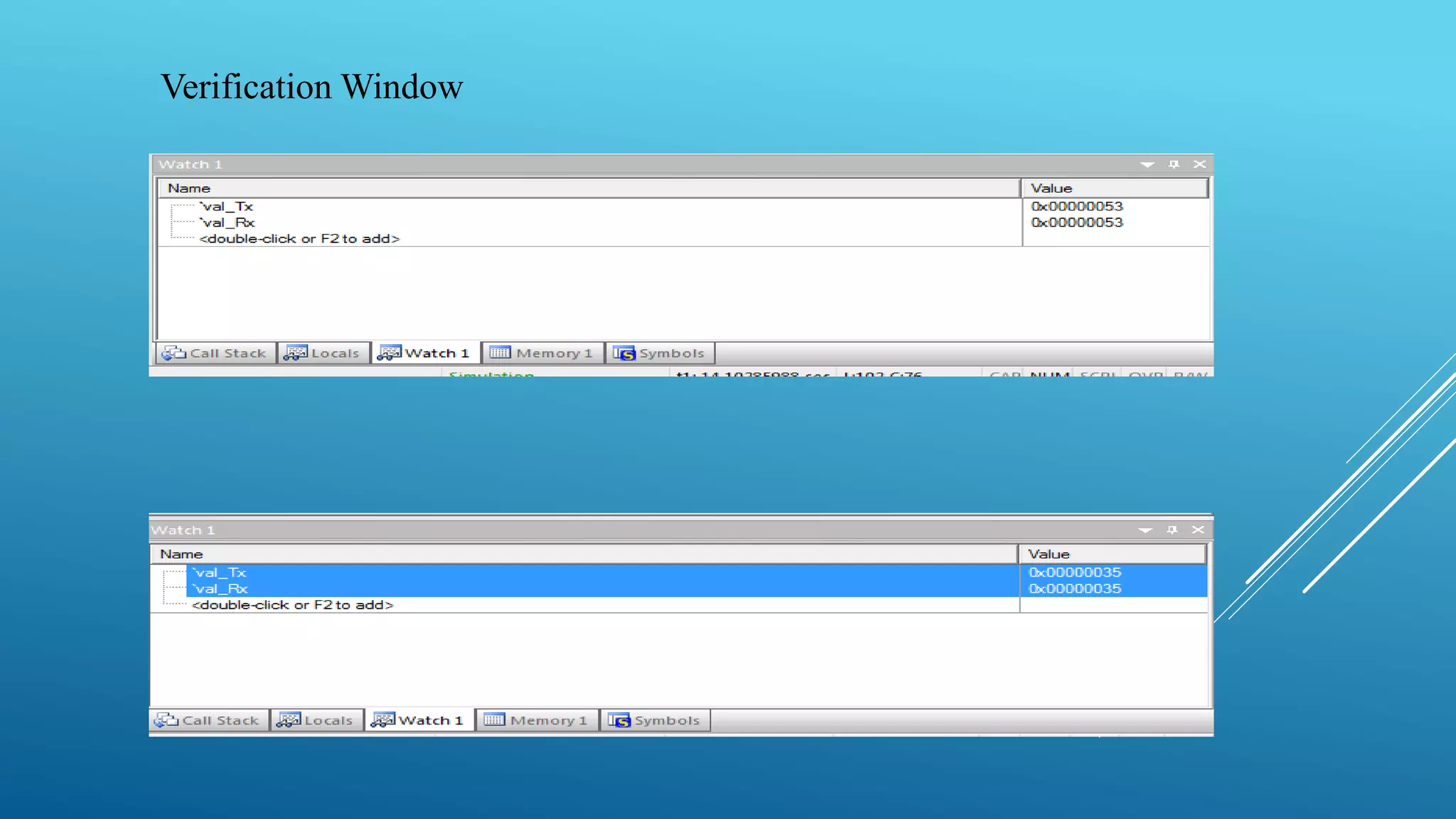Click Watch 1 tab icon in lower window
Viewport: 1456px width, 819px height.
(383, 720)
